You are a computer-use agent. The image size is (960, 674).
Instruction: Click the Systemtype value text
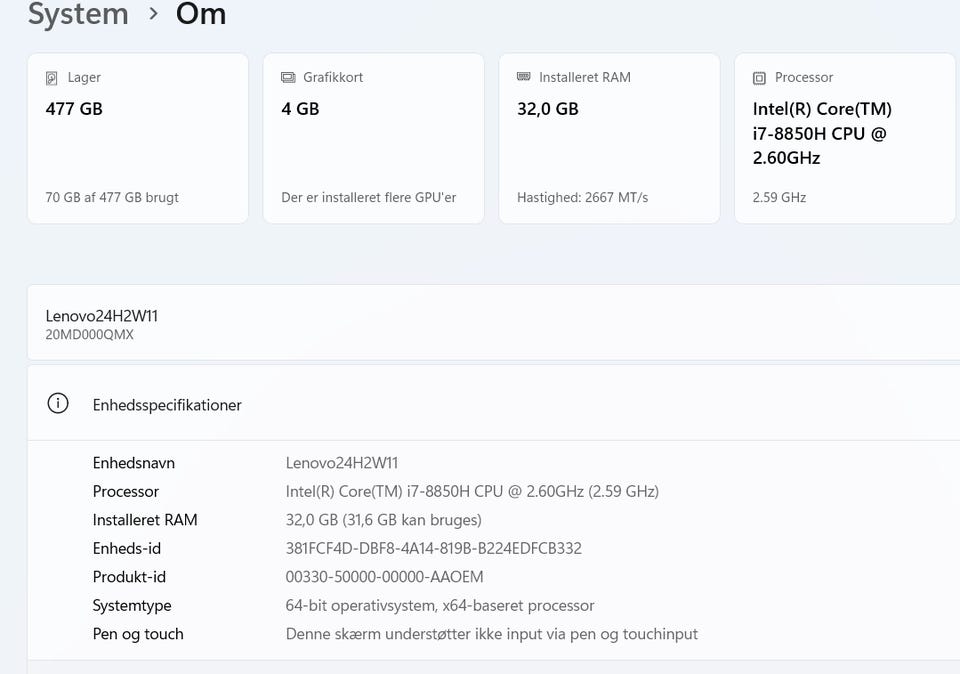pyautogui.click(x=440, y=605)
